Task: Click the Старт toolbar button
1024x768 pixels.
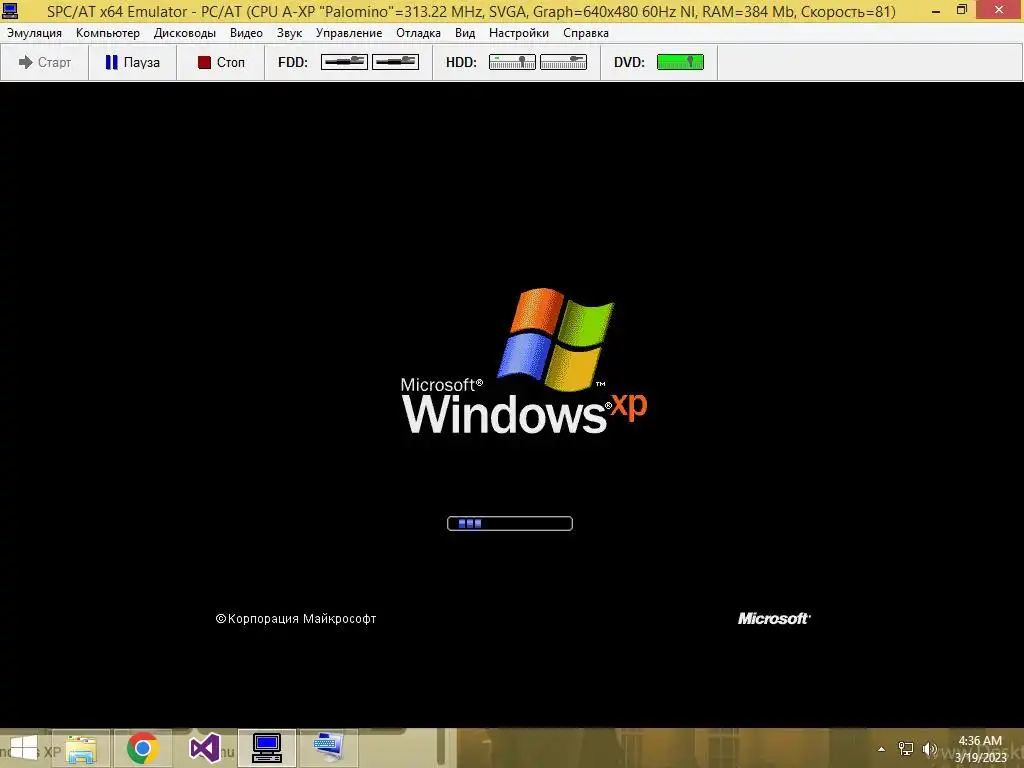Action: pyautogui.click(x=44, y=62)
